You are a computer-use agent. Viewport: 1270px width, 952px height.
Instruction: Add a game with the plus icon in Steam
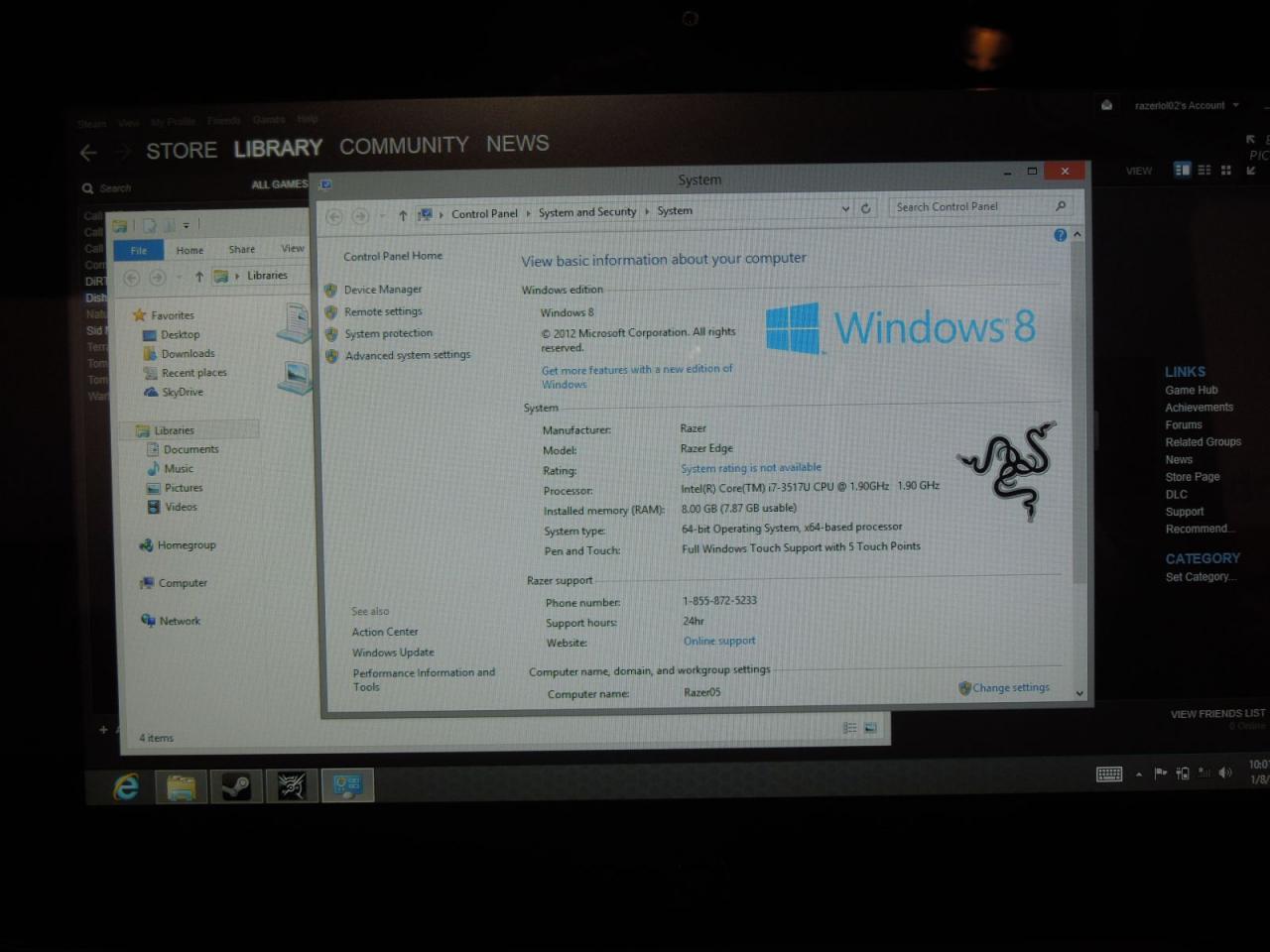[x=103, y=730]
